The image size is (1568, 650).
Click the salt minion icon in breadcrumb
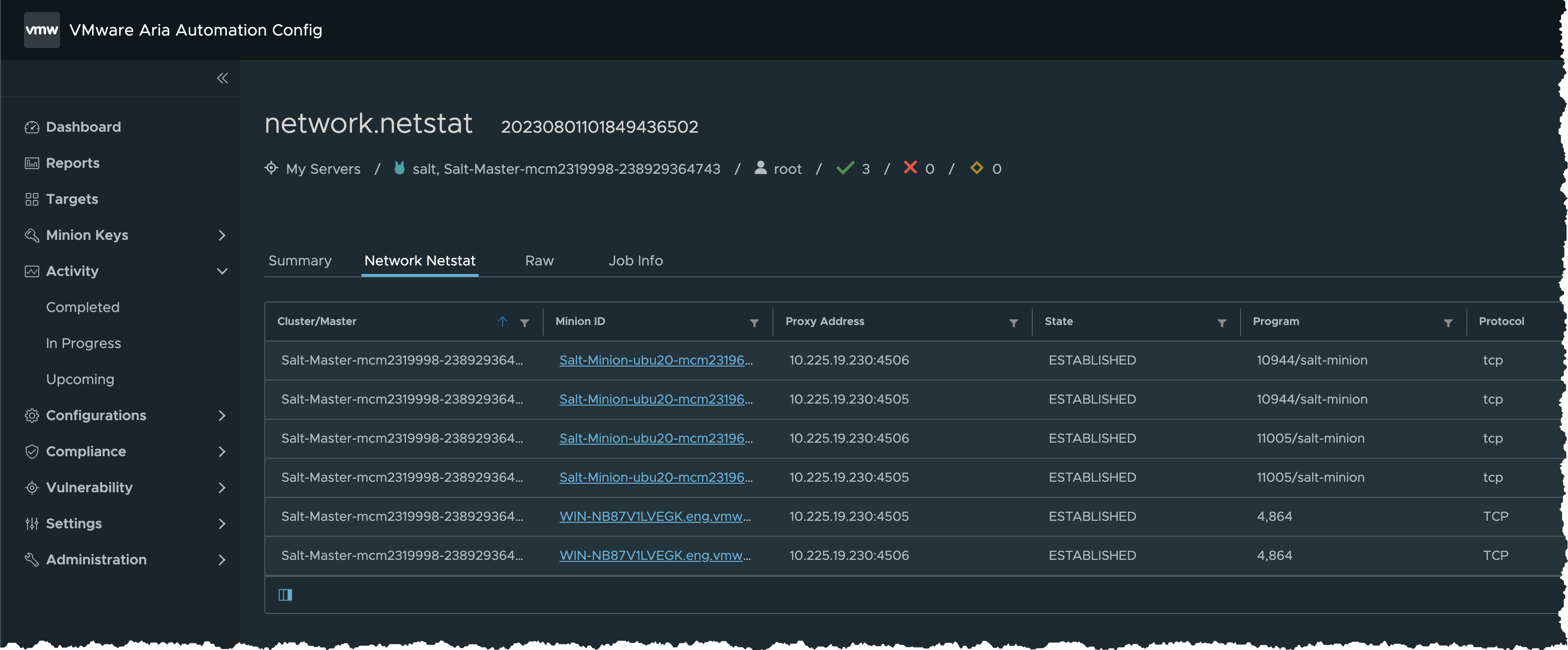click(x=400, y=167)
